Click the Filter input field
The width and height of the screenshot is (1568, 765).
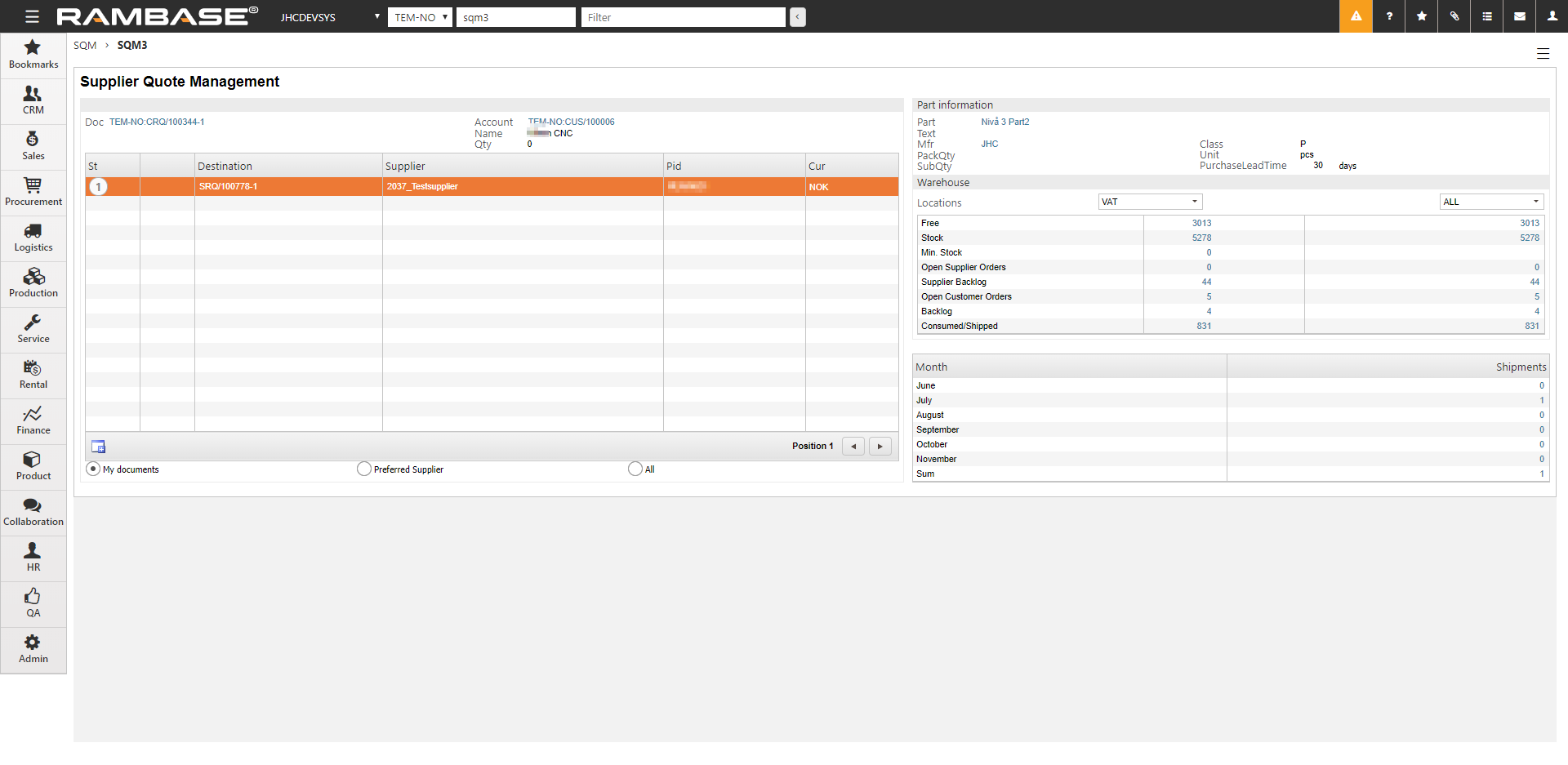click(683, 17)
